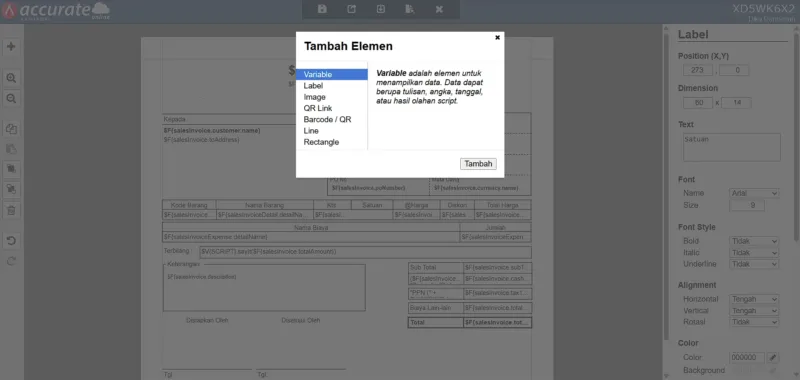800x380 pixels.
Task: Click the add element plus icon in left sidebar
Action: [x=11, y=46]
